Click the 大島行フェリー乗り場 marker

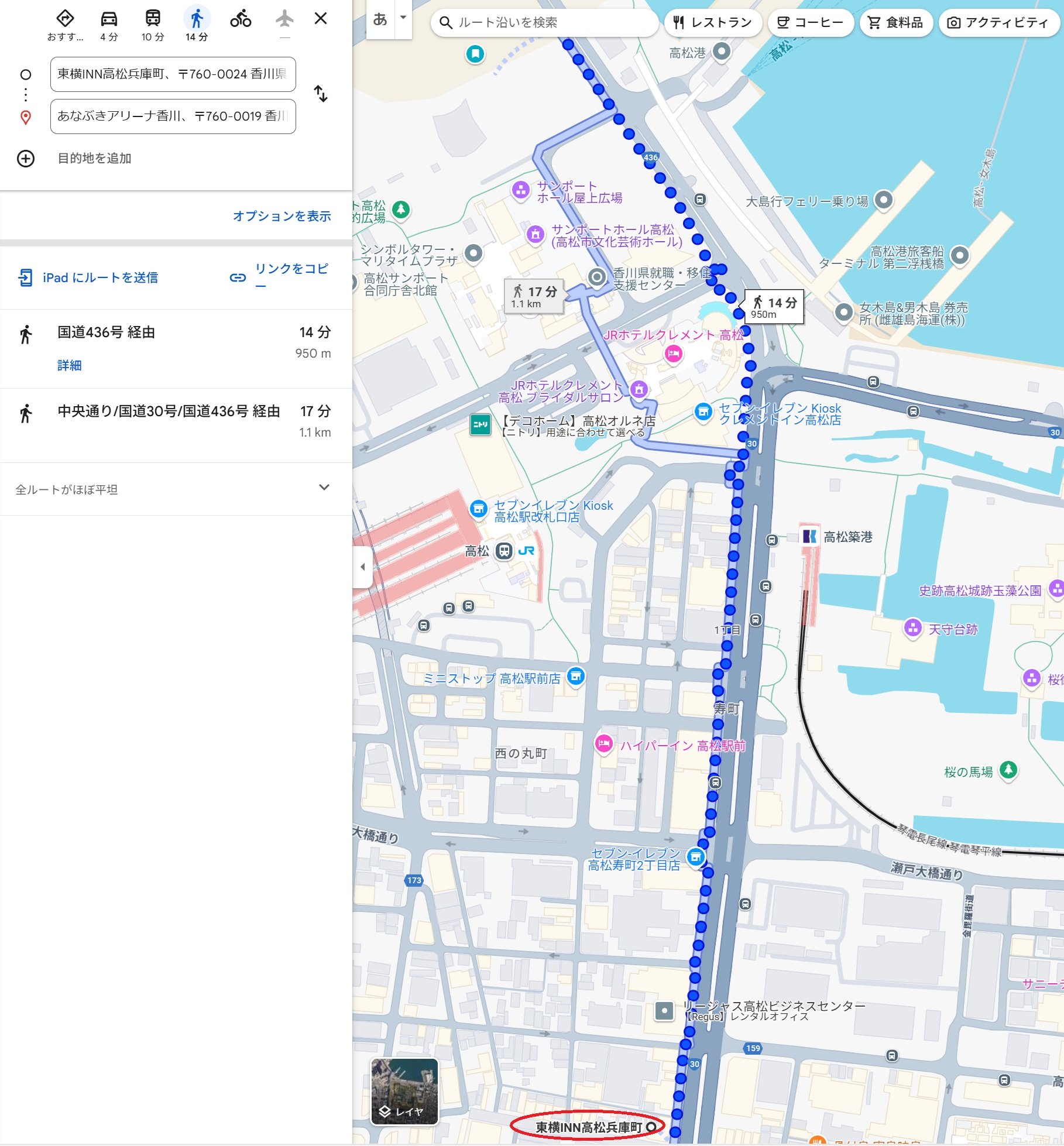(884, 200)
